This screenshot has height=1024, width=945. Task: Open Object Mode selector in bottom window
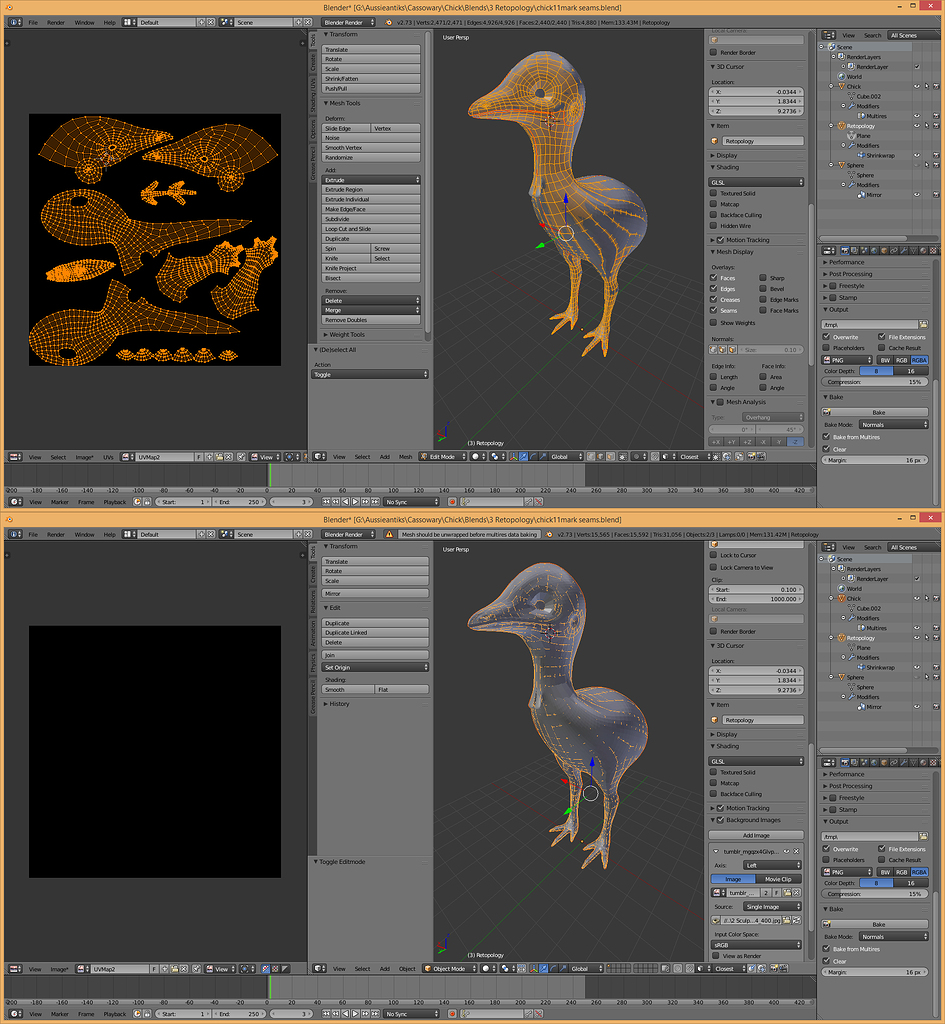[x=449, y=968]
